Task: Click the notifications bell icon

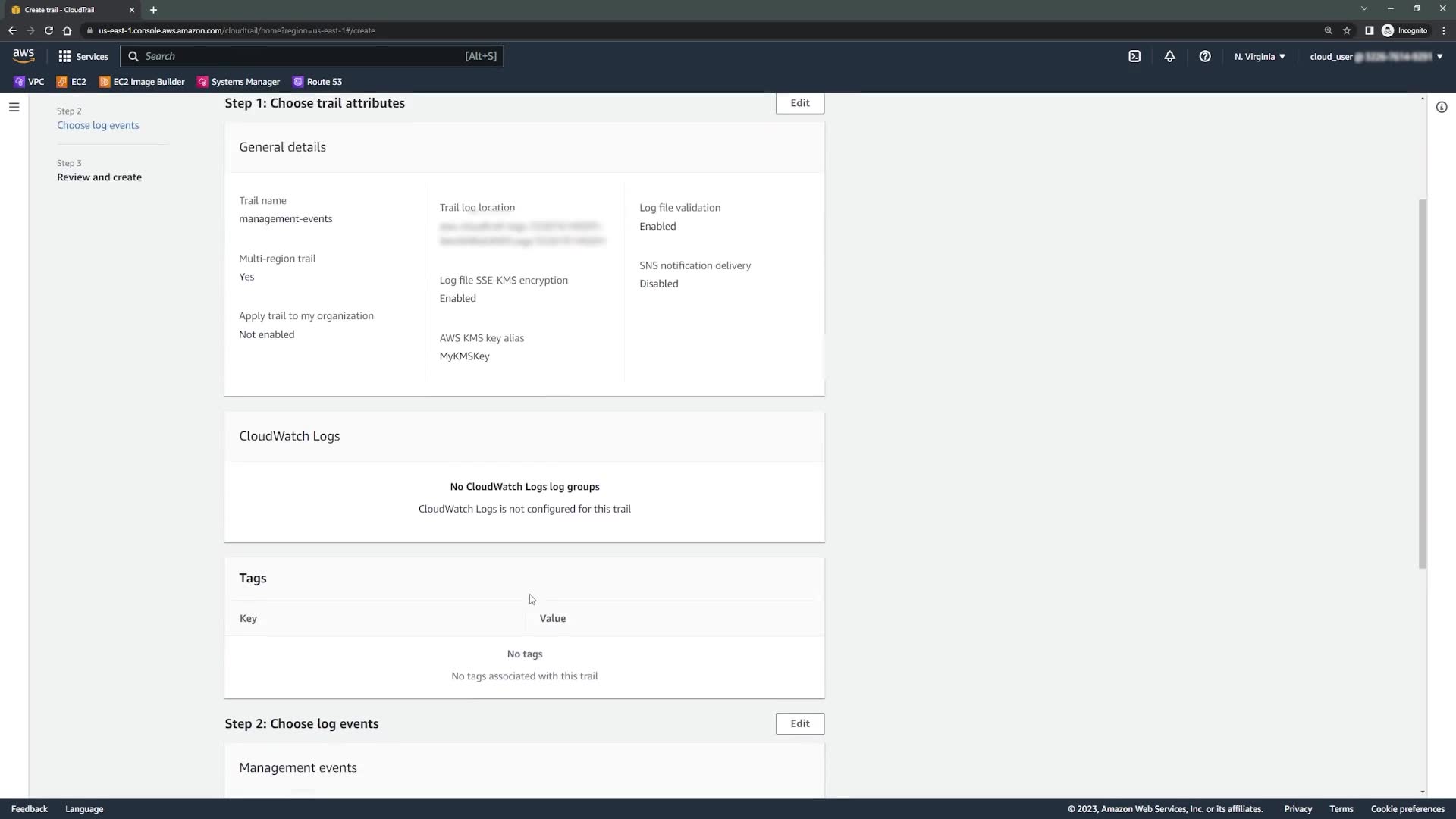Action: point(1169,56)
